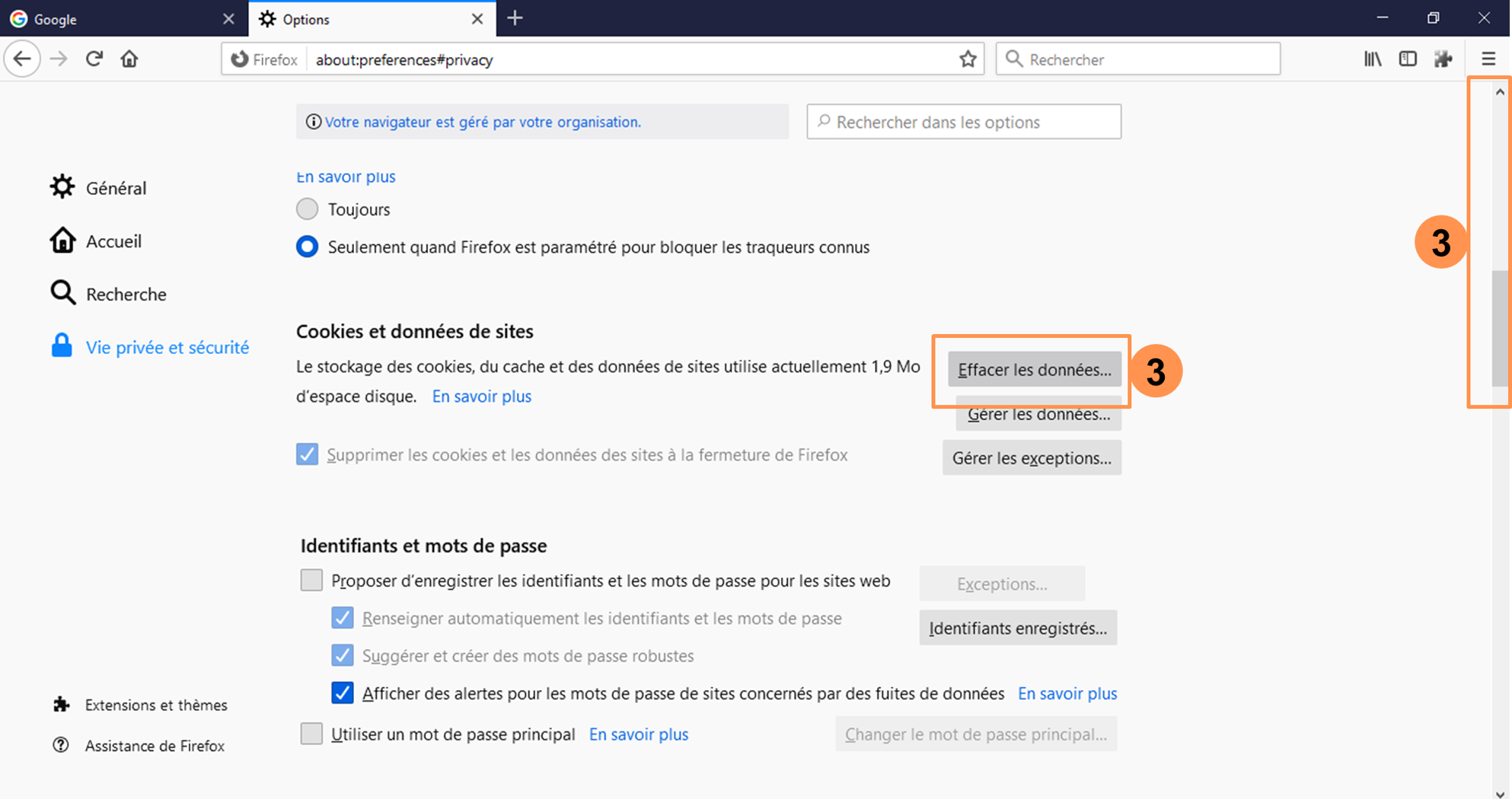Enable Utiliser un mot de passe principal
Screen dimensions: 1512x799
311,734
